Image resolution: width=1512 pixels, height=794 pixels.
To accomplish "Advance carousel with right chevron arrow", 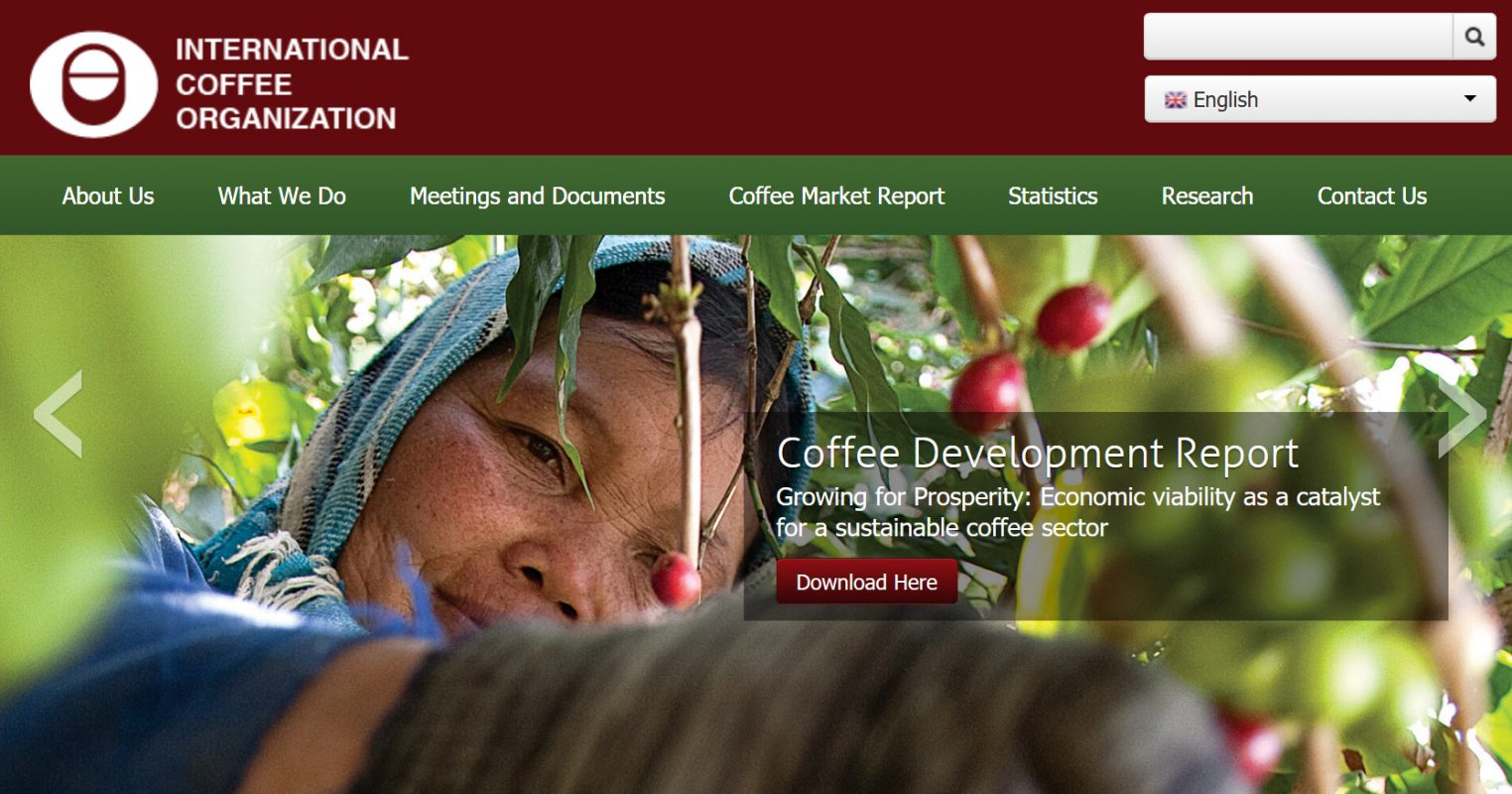I will pos(1462,414).
